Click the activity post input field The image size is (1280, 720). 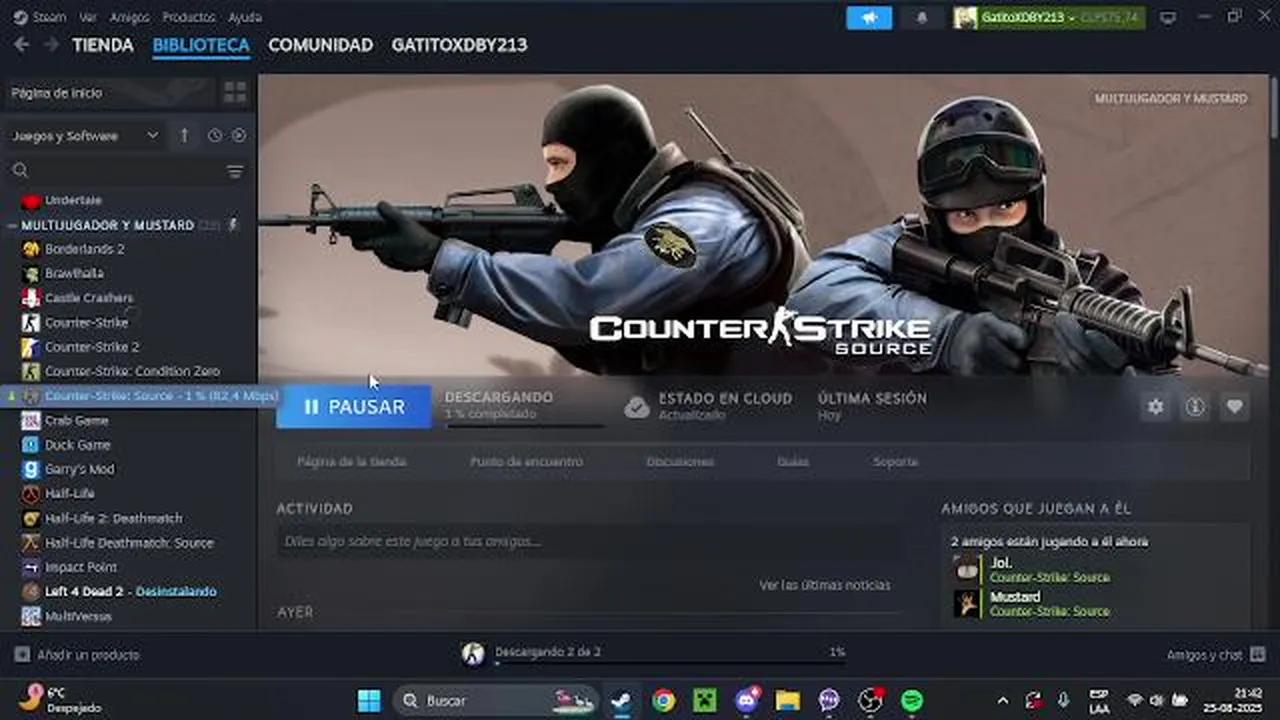click(589, 541)
